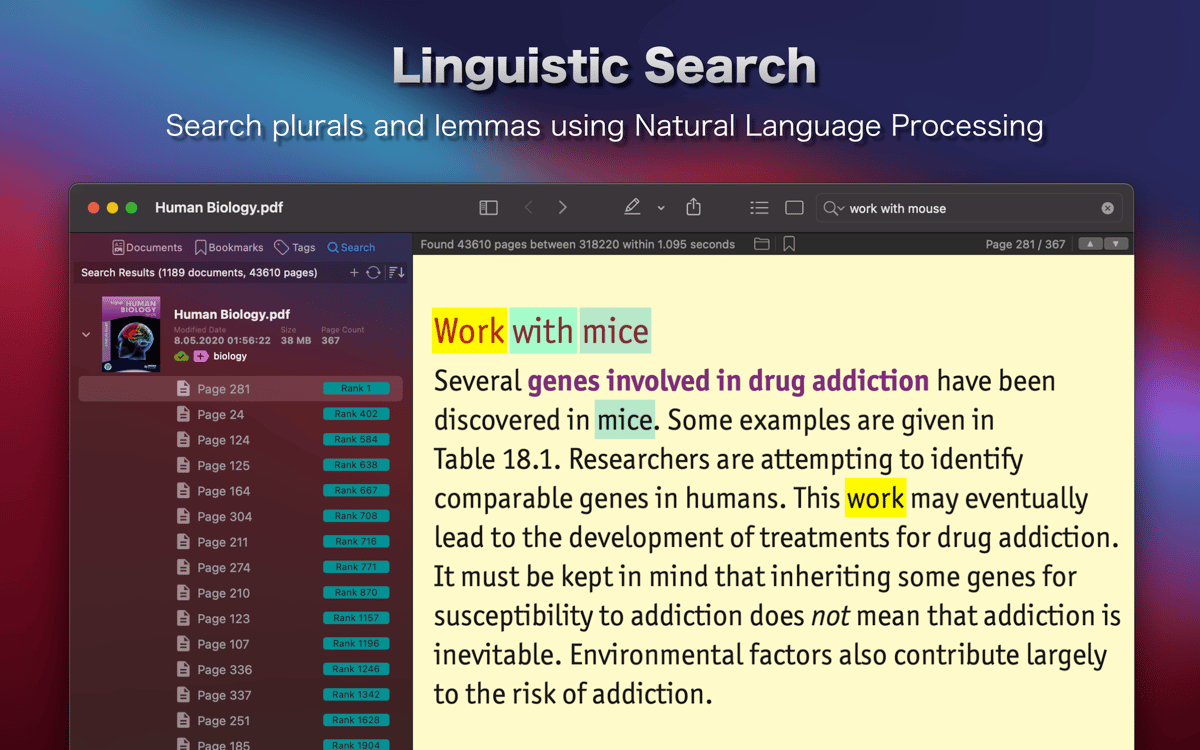Toggle the sidebar panel icon

(x=488, y=208)
